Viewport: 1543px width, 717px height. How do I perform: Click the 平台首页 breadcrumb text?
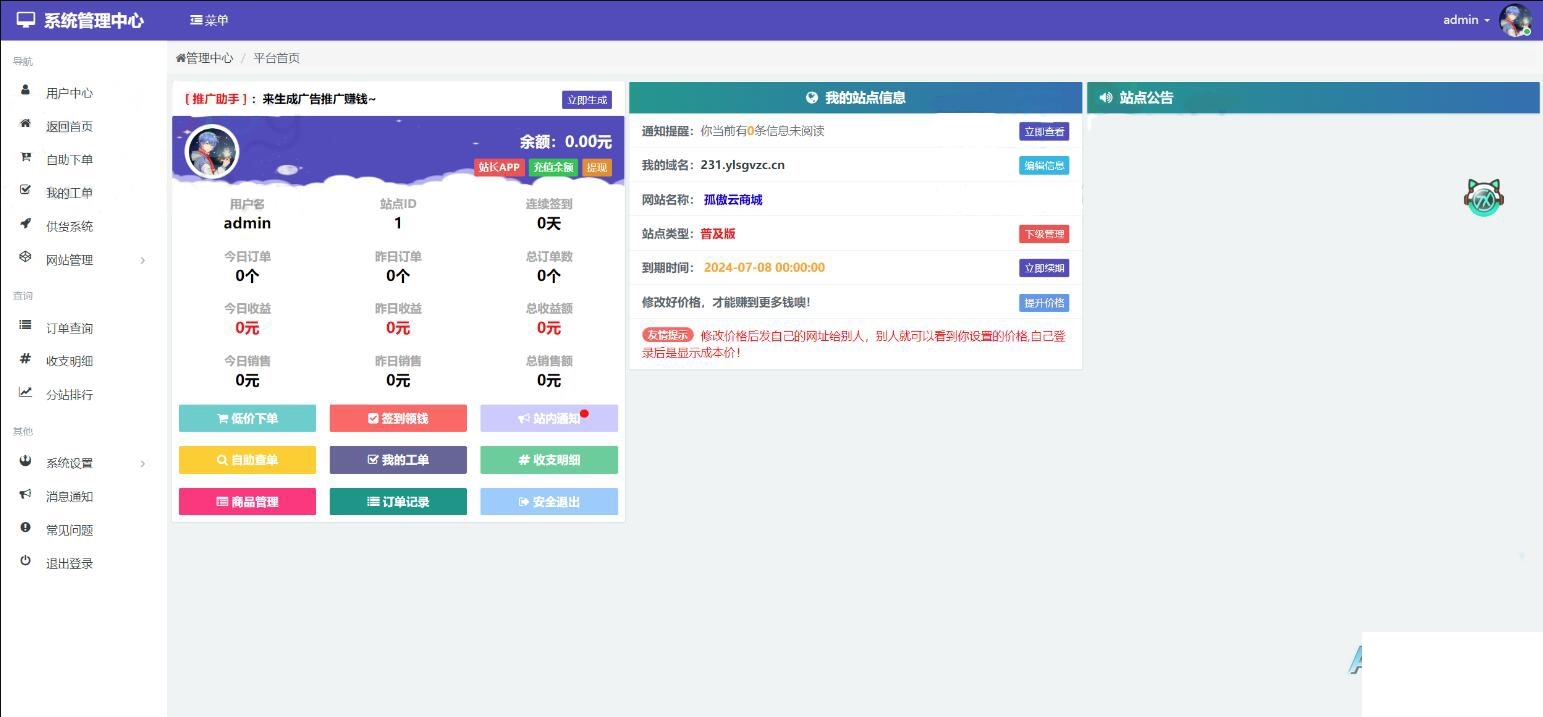tap(277, 58)
